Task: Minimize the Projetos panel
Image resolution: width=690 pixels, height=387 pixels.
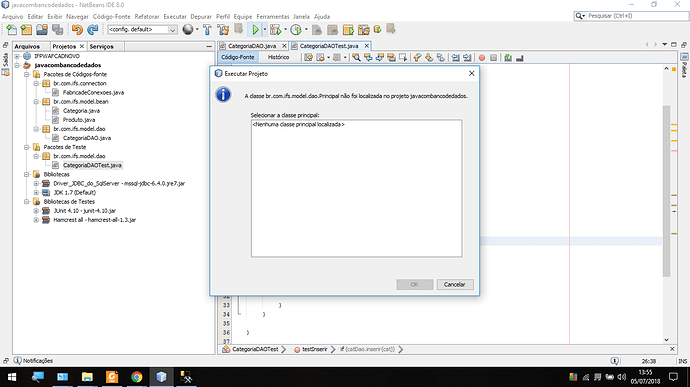Action: (209, 46)
